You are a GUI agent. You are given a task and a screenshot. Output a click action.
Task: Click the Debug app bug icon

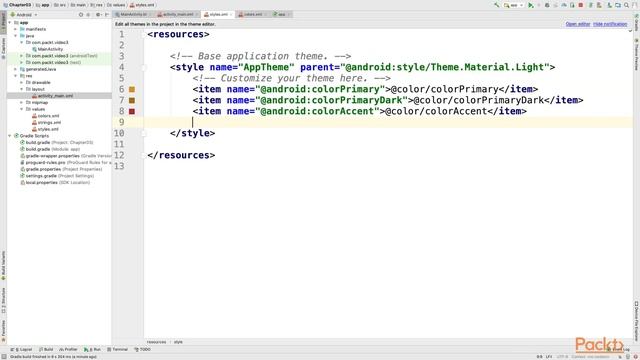[547, 5]
